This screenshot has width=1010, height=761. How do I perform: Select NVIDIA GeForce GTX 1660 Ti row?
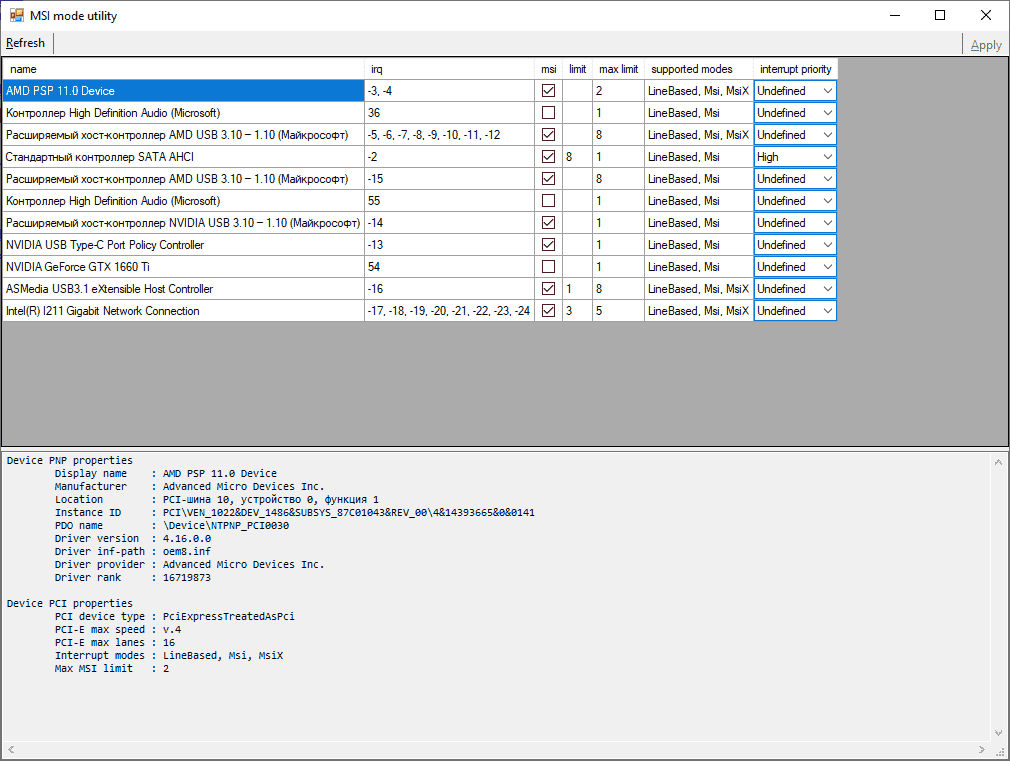click(x=183, y=266)
